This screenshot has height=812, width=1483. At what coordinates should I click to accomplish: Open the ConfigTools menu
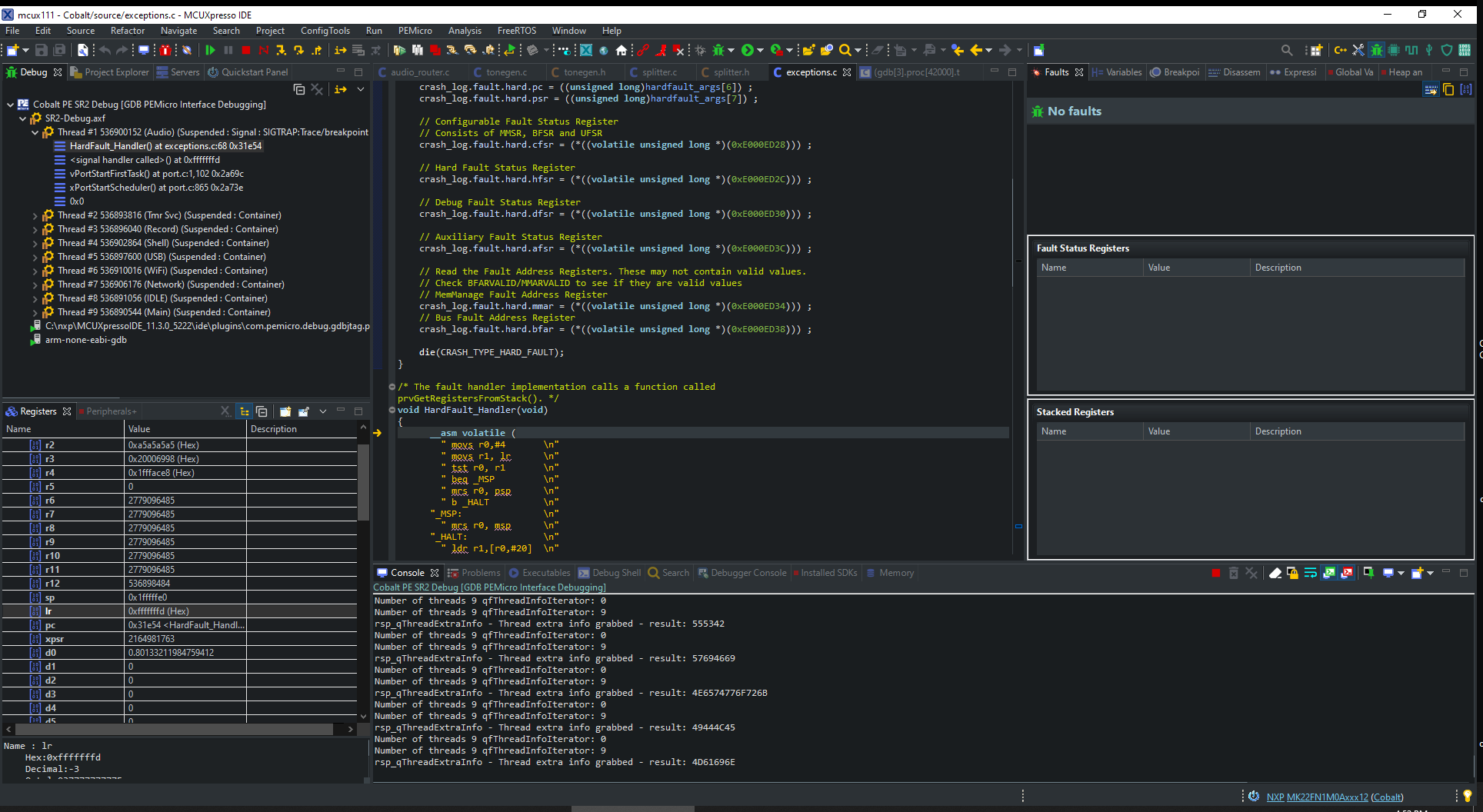click(325, 31)
